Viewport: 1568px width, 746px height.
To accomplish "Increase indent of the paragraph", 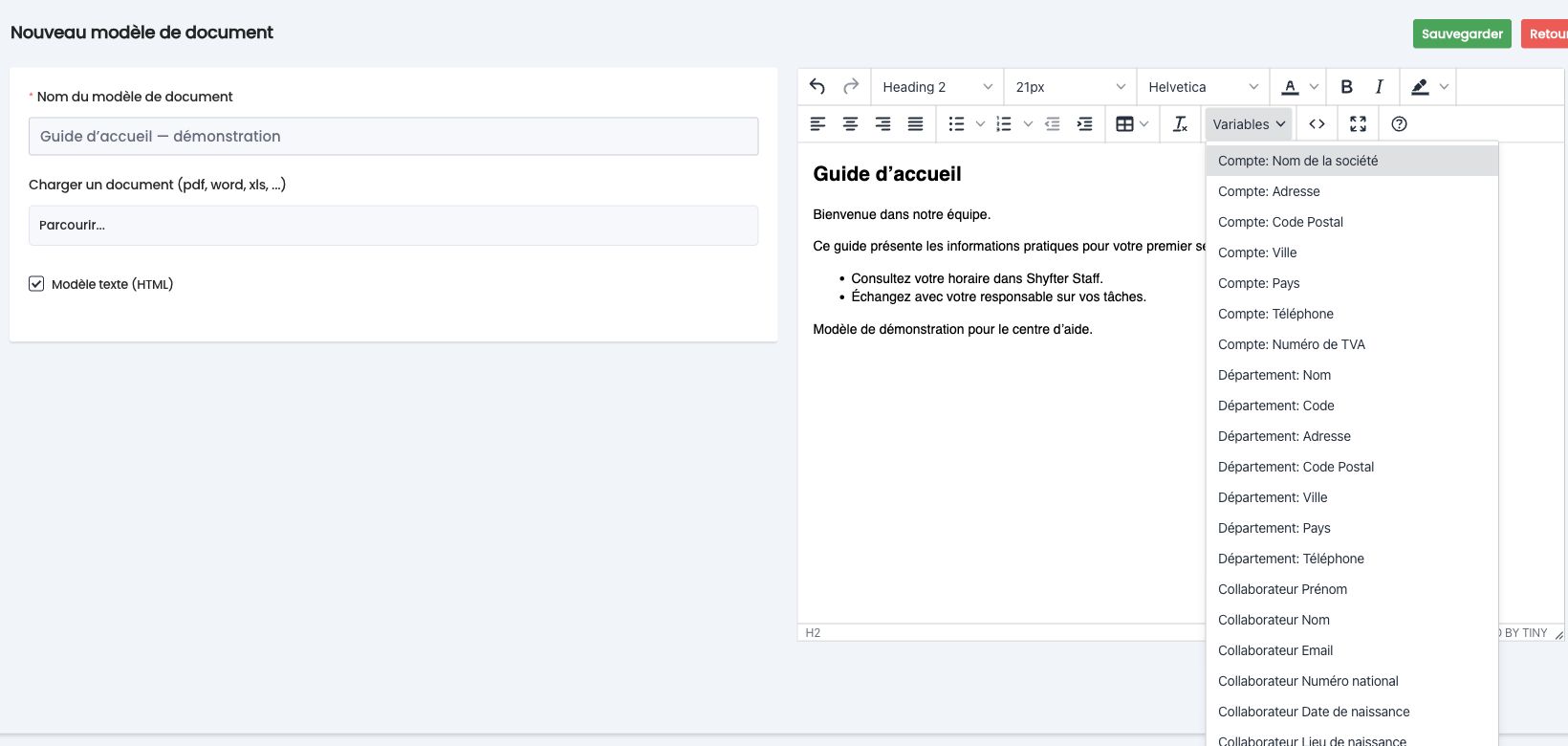I will 1084,124.
